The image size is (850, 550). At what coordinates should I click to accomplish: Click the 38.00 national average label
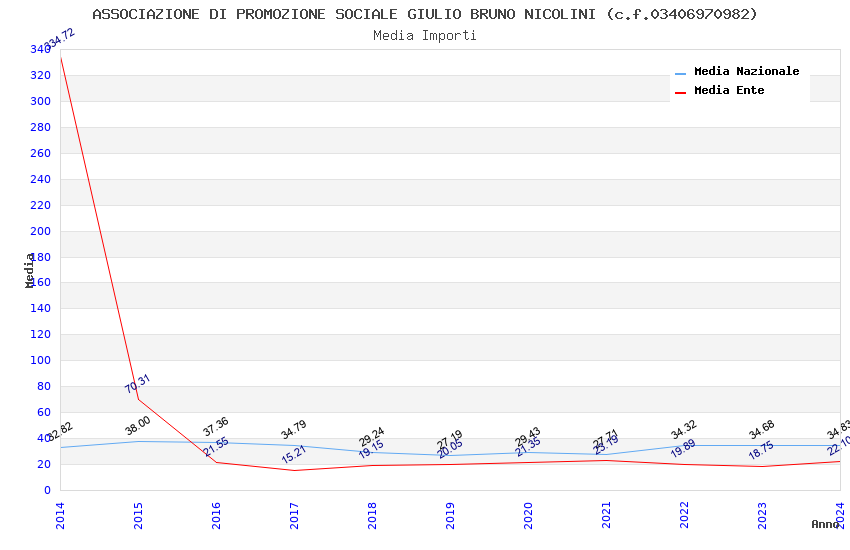[138, 426]
